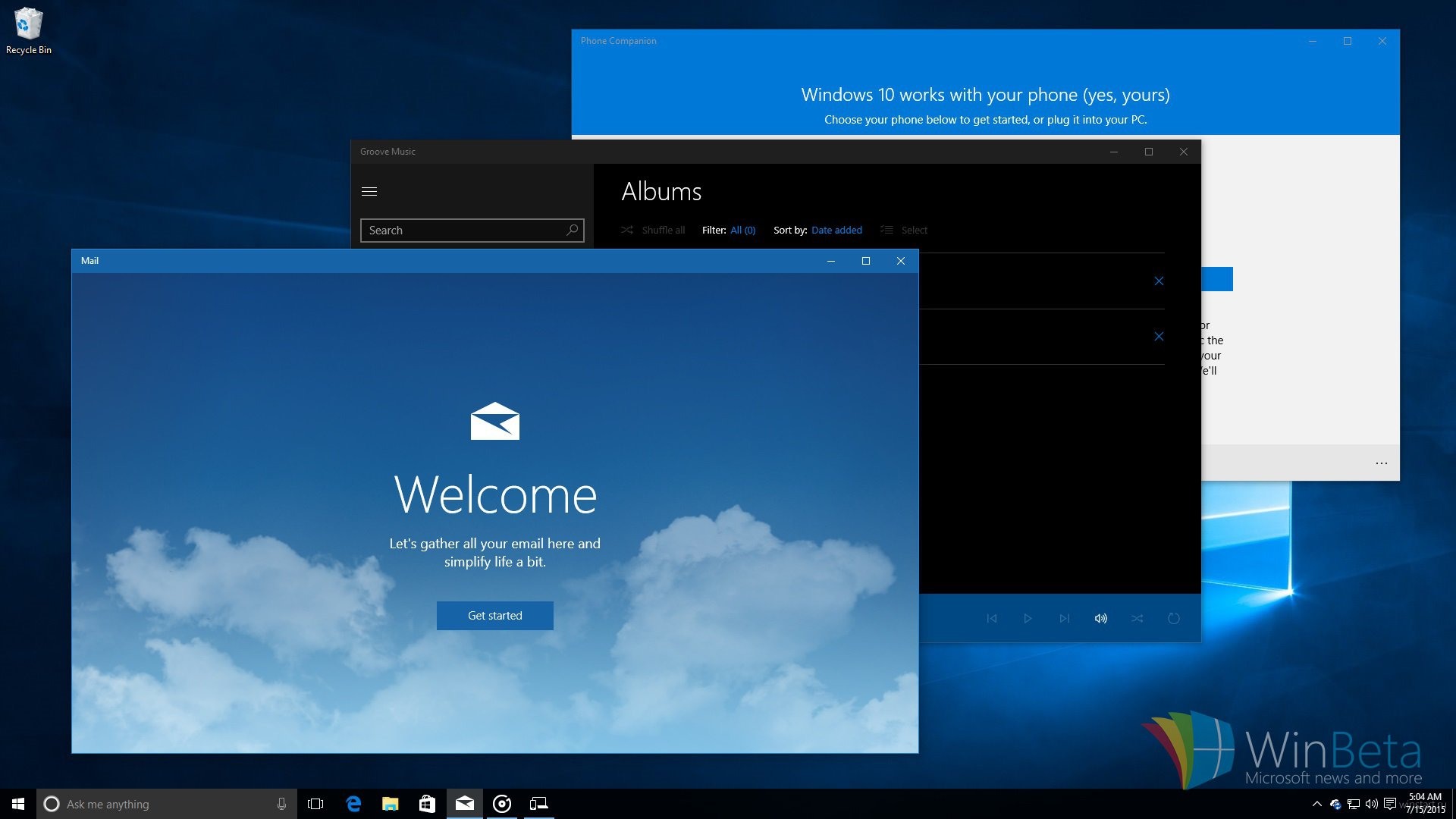
Task: Click the Search field in Groove Music
Action: click(472, 231)
